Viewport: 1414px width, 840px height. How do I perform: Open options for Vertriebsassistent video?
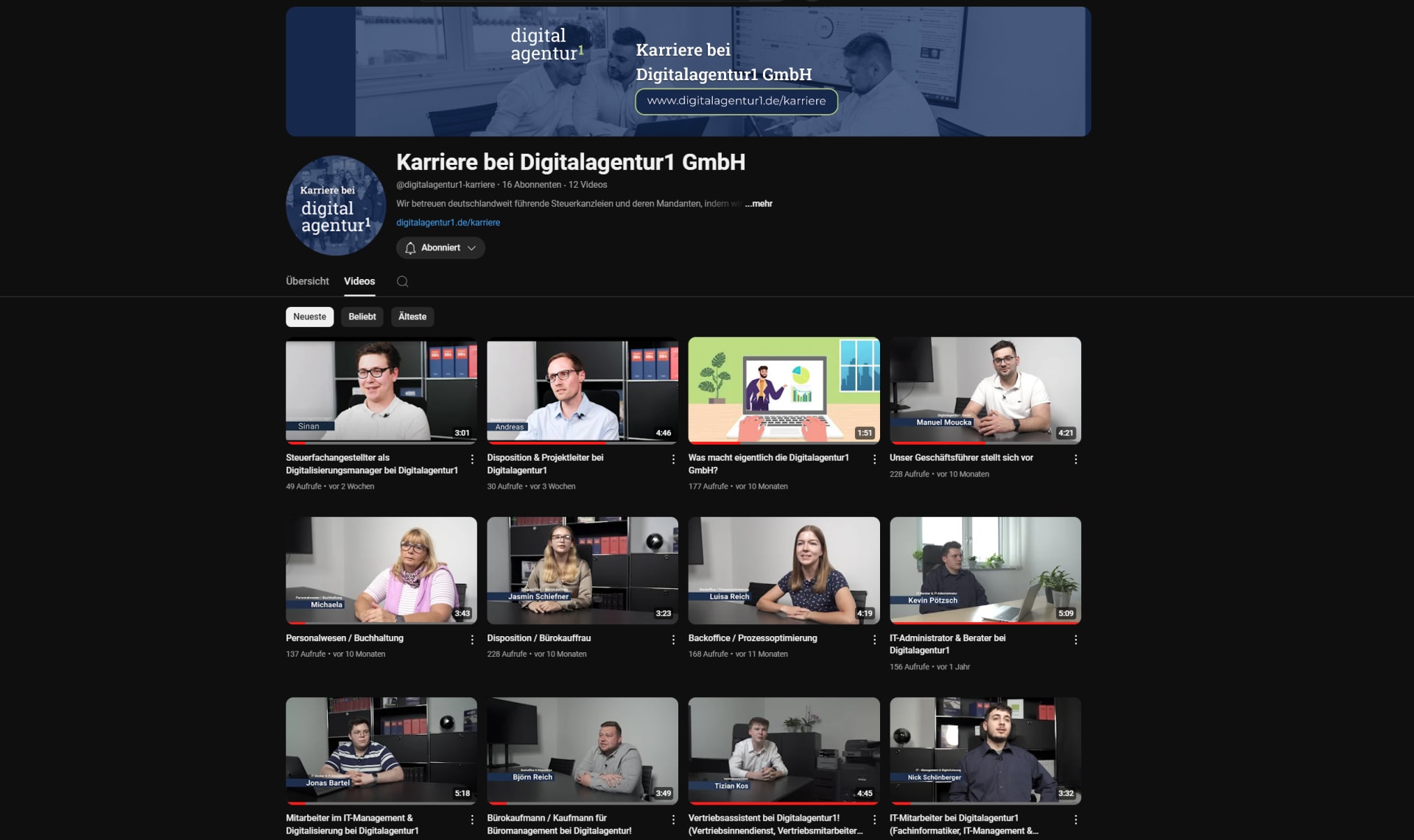coord(874,819)
